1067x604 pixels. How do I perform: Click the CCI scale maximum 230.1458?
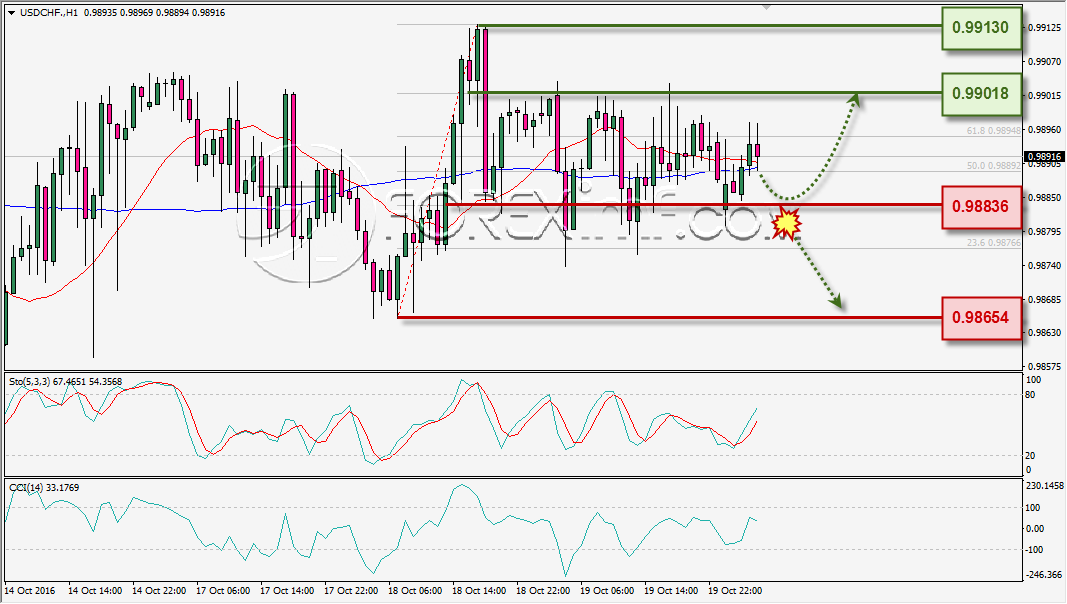[x=1044, y=486]
